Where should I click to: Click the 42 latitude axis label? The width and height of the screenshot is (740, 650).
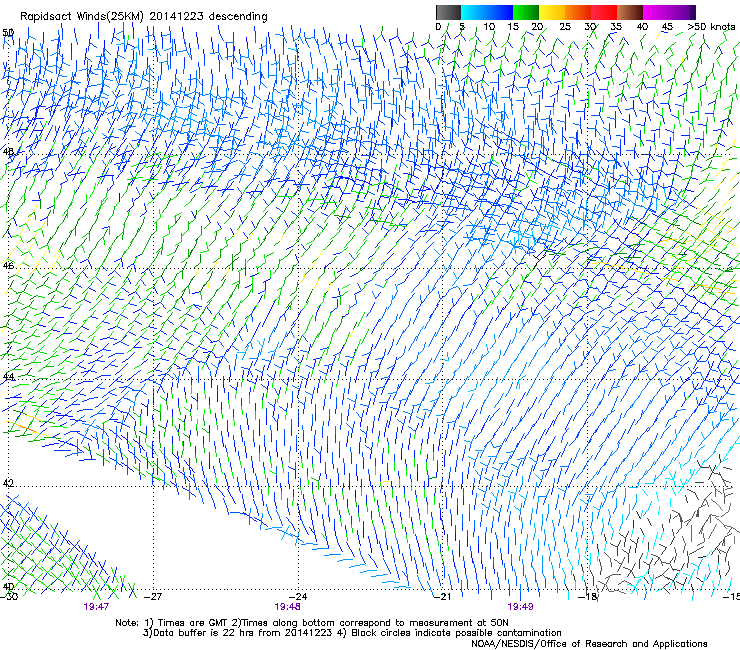click(8, 483)
